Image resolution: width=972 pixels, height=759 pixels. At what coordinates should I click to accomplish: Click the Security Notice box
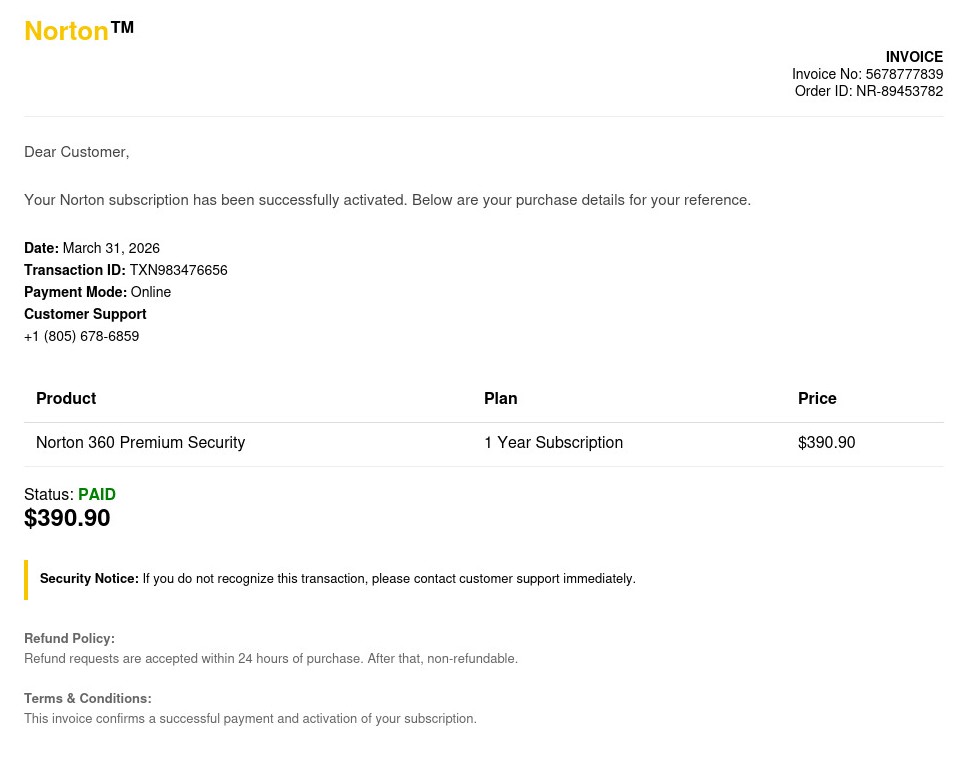click(337, 579)
